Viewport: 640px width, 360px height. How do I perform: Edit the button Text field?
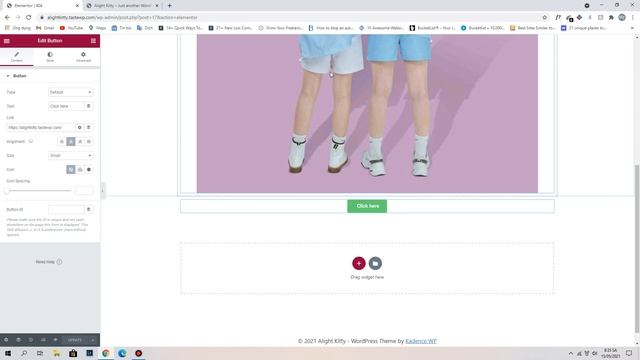click(66, 106)
